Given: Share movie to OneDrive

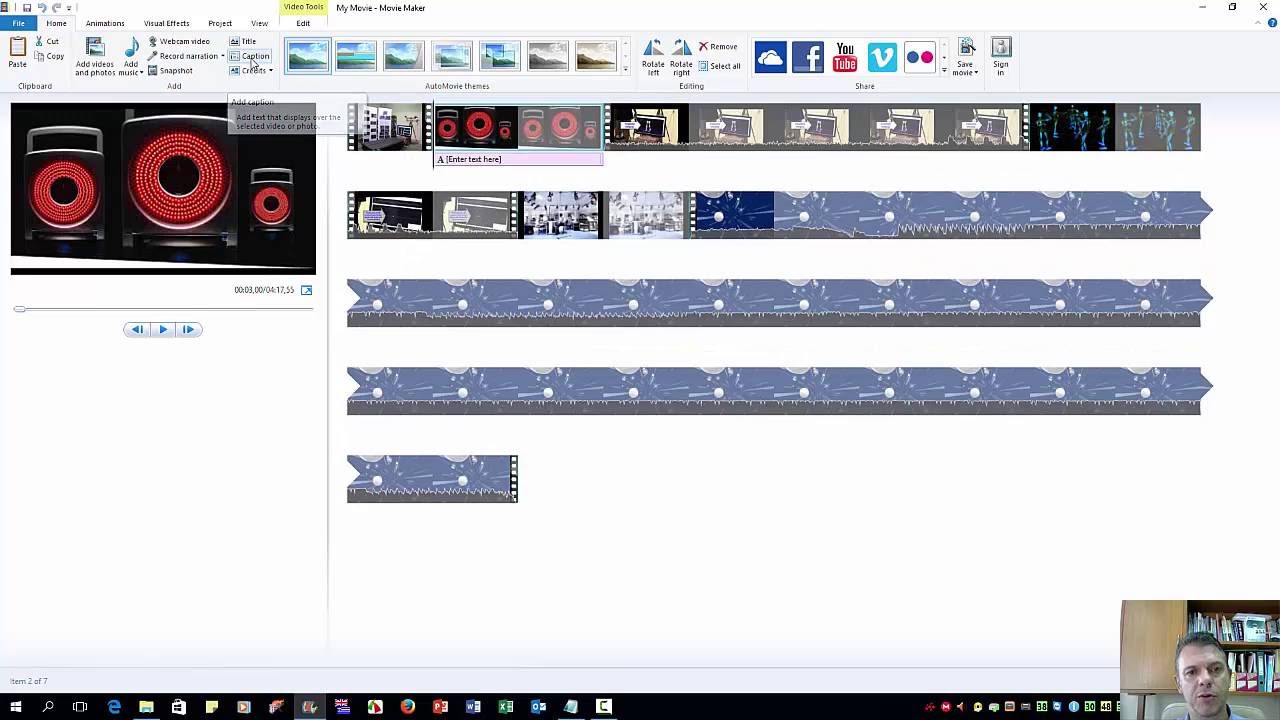Looking at the screenshot, I should (x=770, y=57).
